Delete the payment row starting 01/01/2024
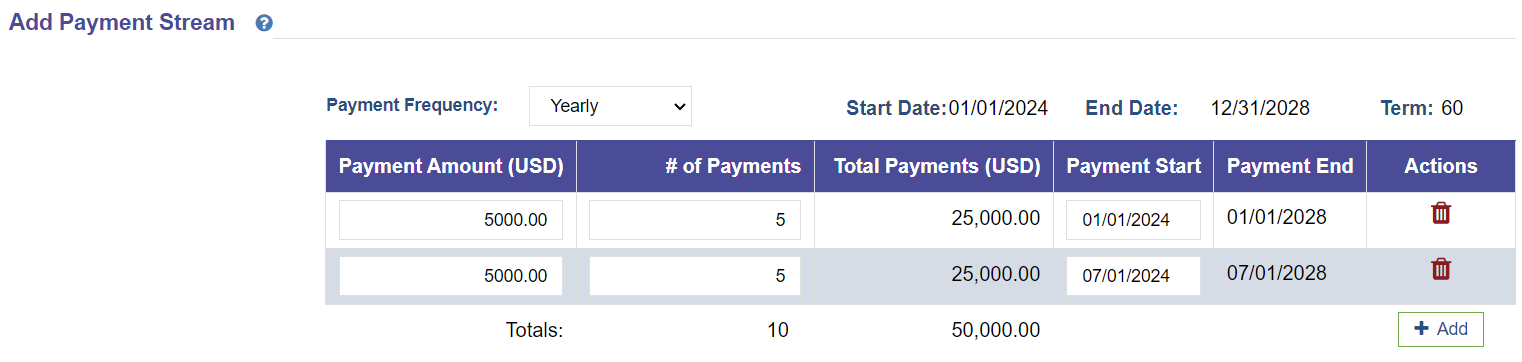Screen dimensions: 1522x362 click(1441, 213)
